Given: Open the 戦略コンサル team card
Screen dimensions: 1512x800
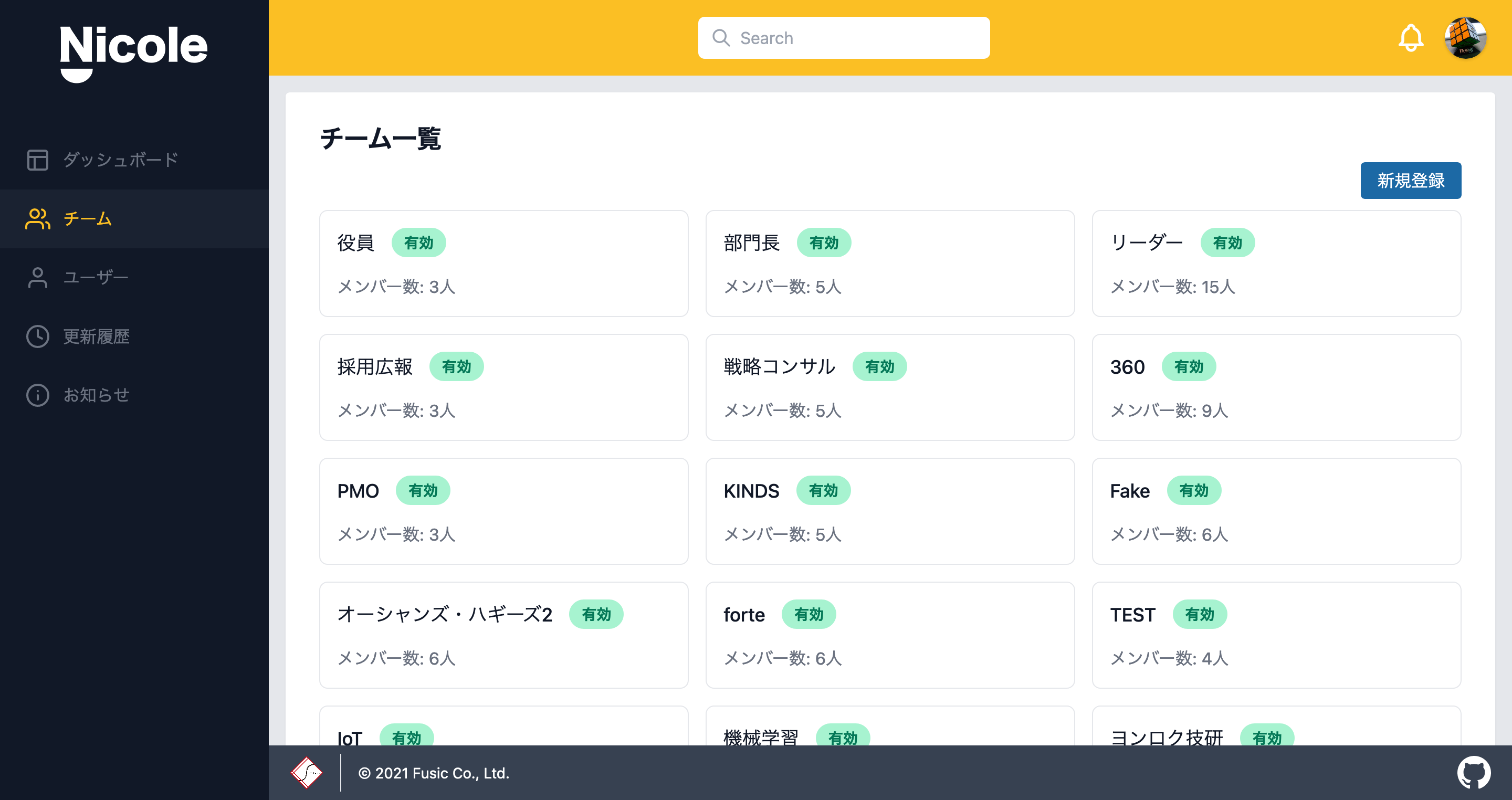Looking at the screenshot, I should [889, 387].
